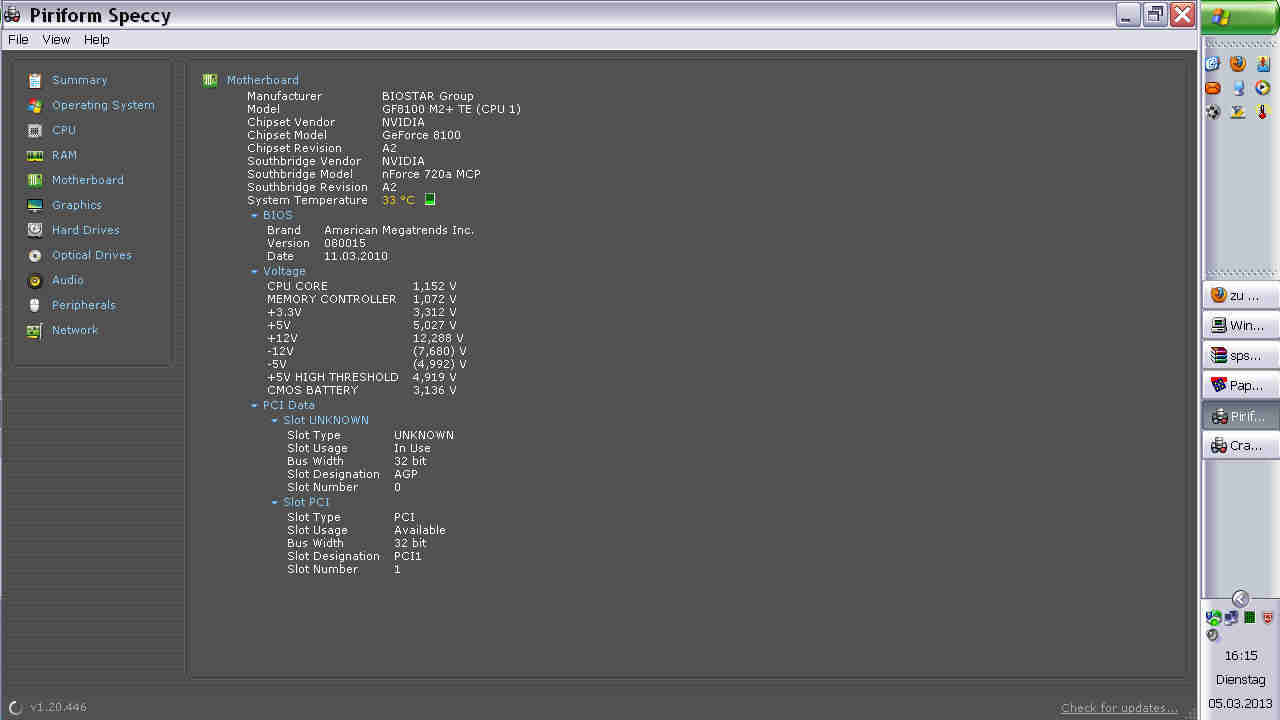
Task: Click the American Megatrends Inc. brand value
Action: (x=399, y=230)
